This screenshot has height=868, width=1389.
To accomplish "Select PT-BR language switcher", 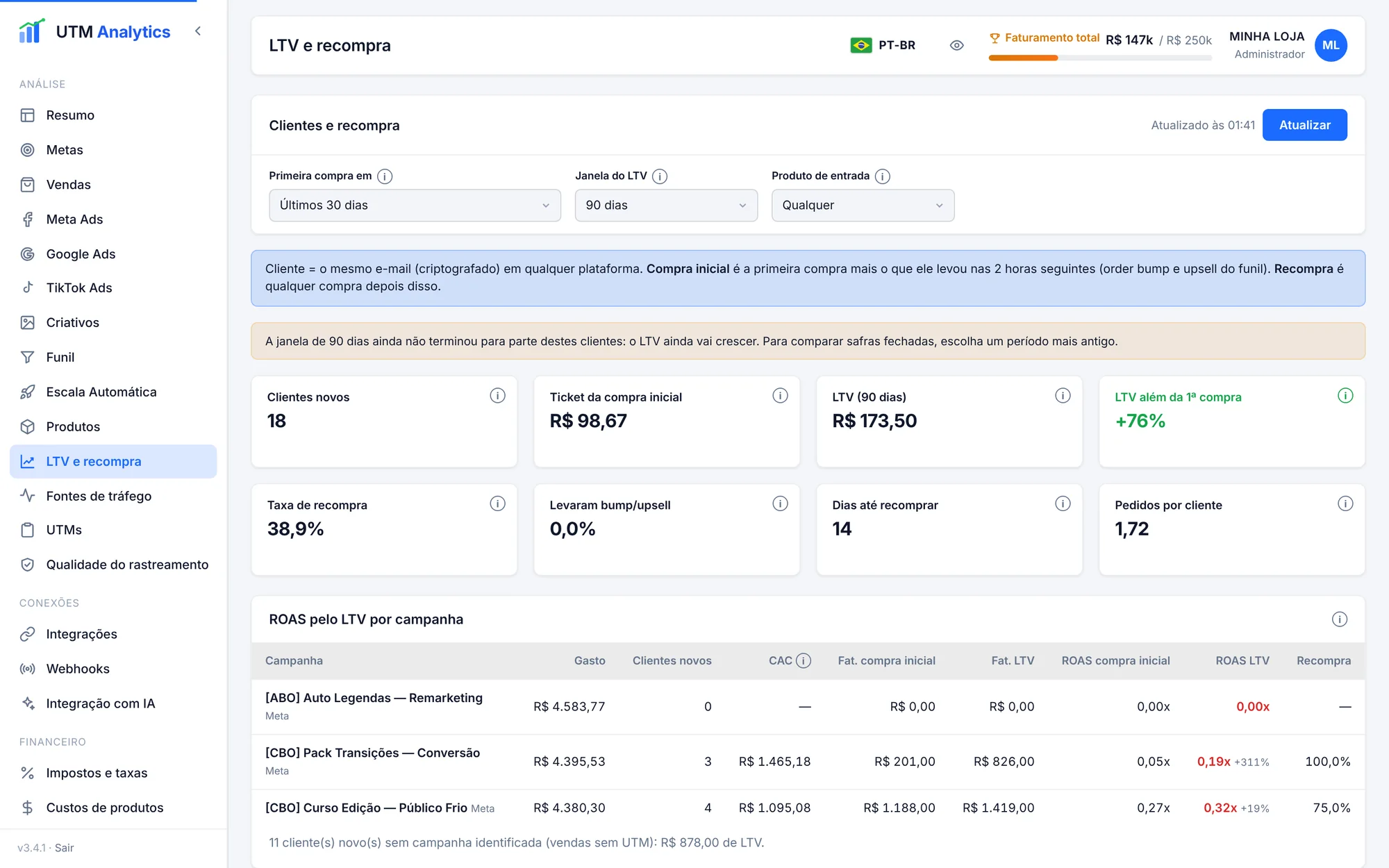I will coord(883,45).
